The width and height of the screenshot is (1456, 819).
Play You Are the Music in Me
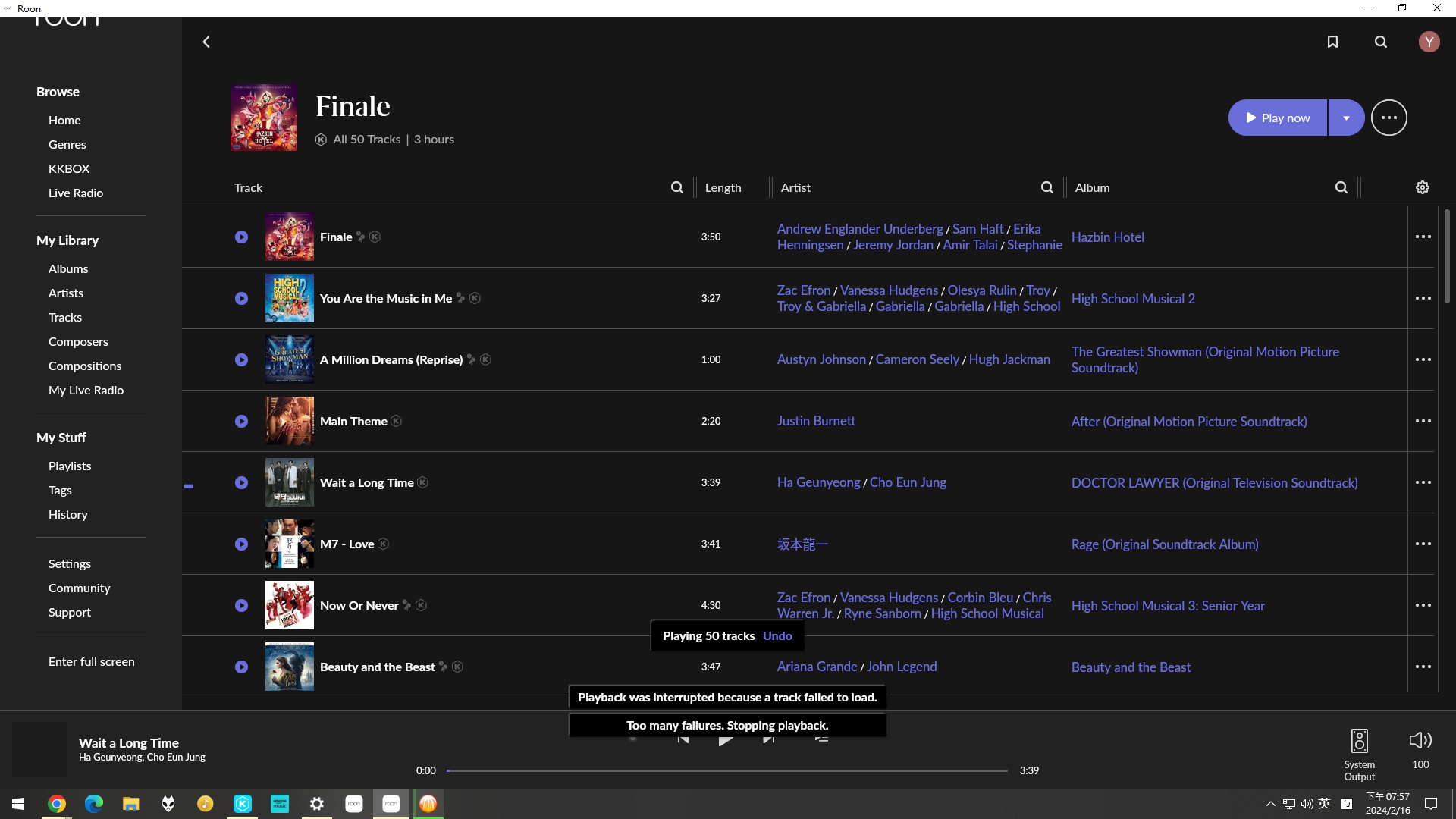241,298
